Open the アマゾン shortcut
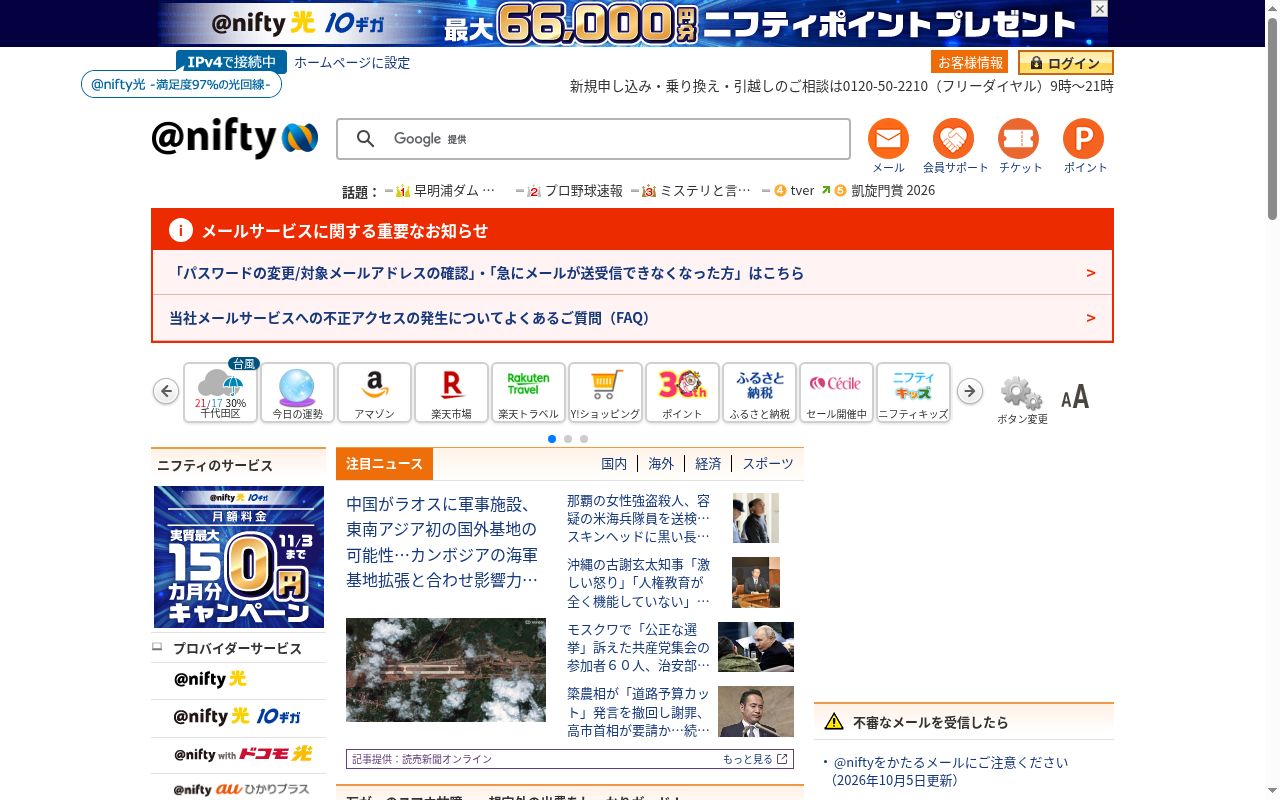Image resolution: width=1280 pixels, height=800 pixels. (375, 392)
